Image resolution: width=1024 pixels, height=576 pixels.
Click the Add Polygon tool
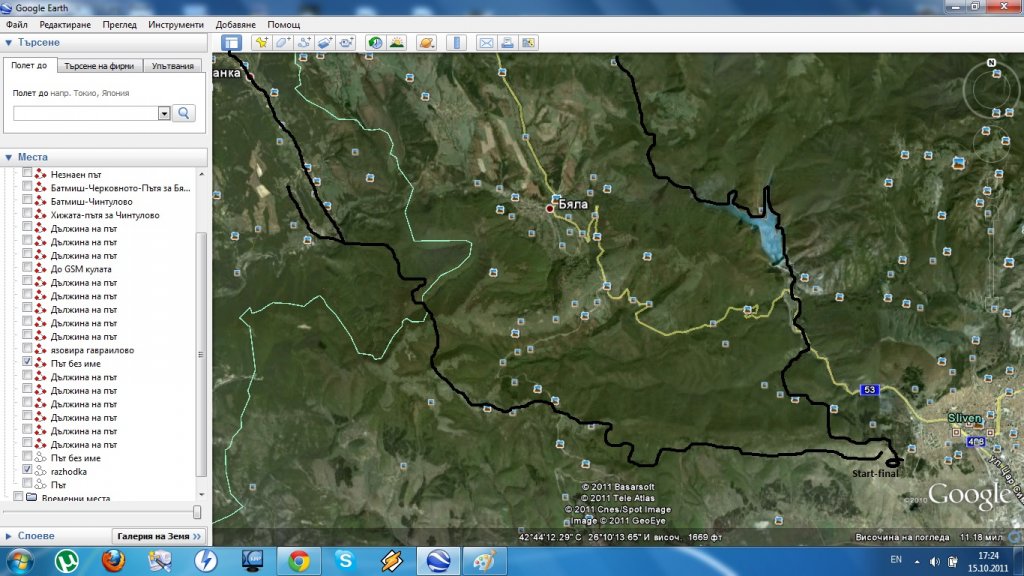pos(282,43)
